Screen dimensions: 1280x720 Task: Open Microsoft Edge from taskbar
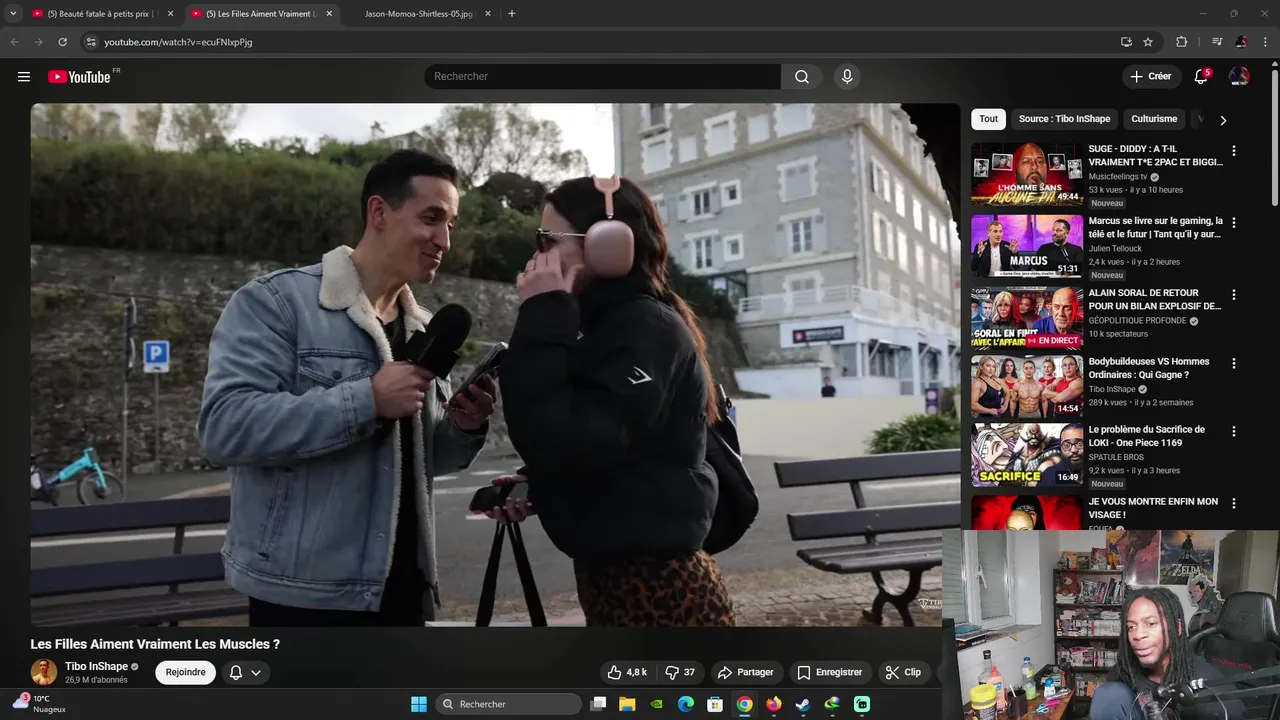685,704
